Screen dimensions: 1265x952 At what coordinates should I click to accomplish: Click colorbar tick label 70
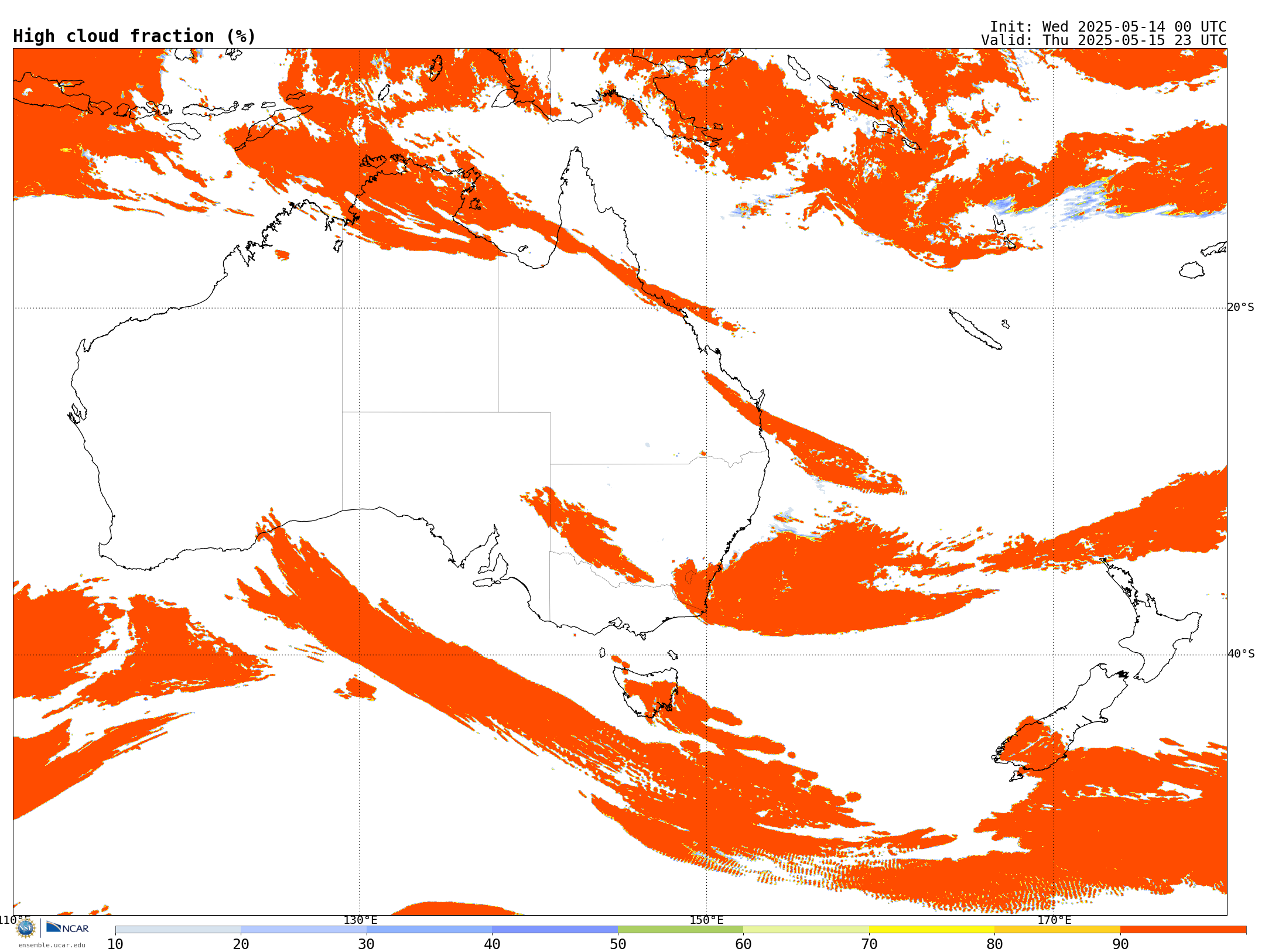(x=869, y=944)
